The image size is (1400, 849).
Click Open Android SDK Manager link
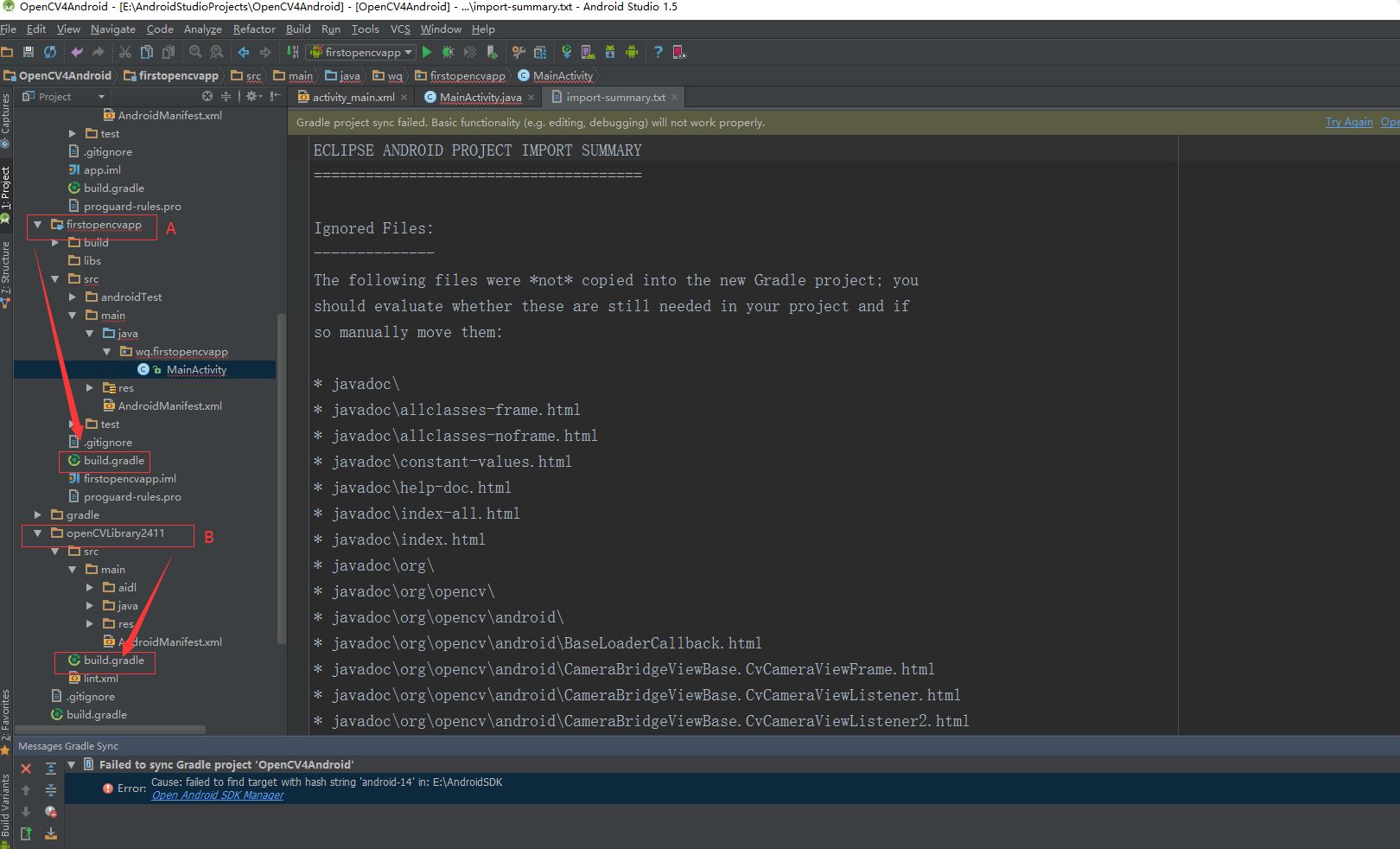pyautogui.click(x=218, y=795)
